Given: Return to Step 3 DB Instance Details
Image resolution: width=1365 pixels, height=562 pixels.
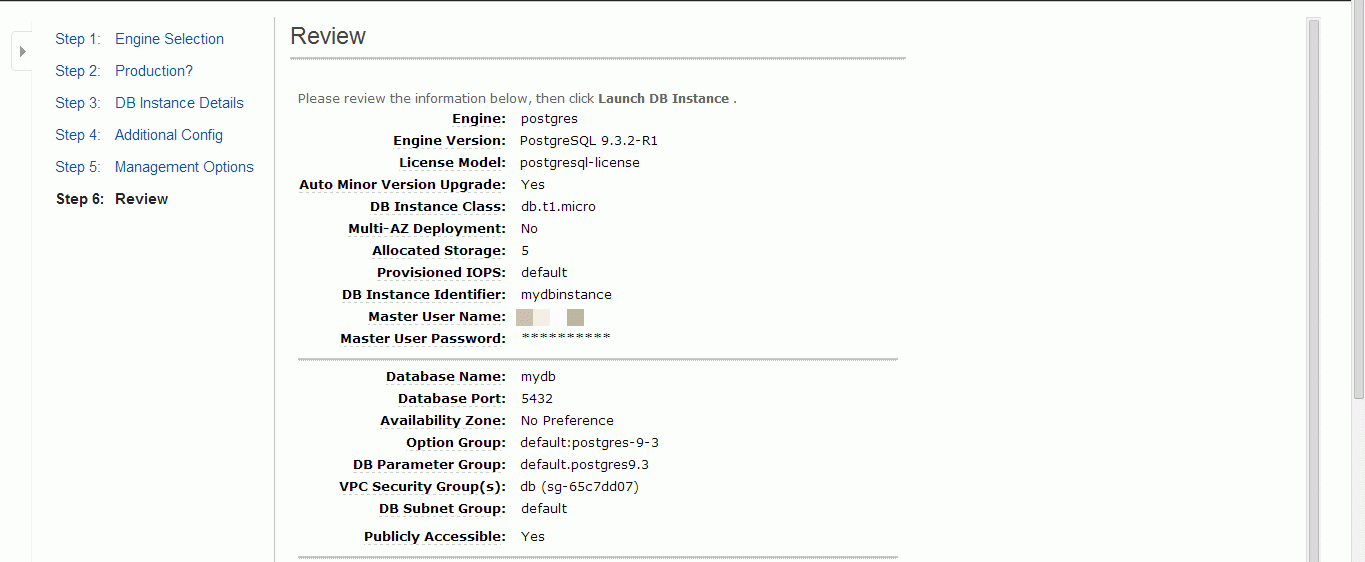Looking at the screenshot, I should click(x=149, y=103).
